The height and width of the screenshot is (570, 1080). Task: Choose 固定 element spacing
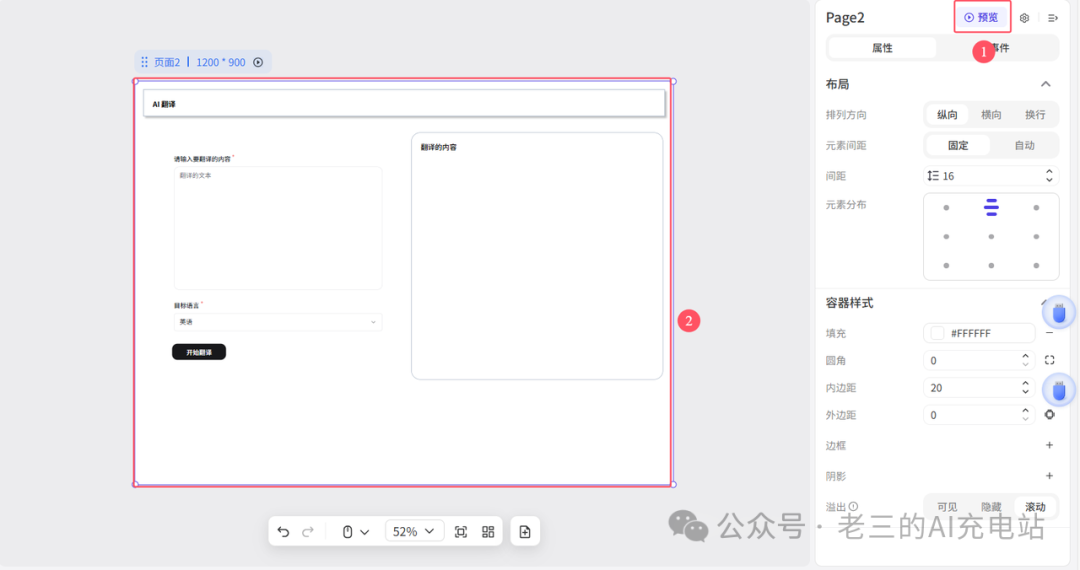pos(958,145)
